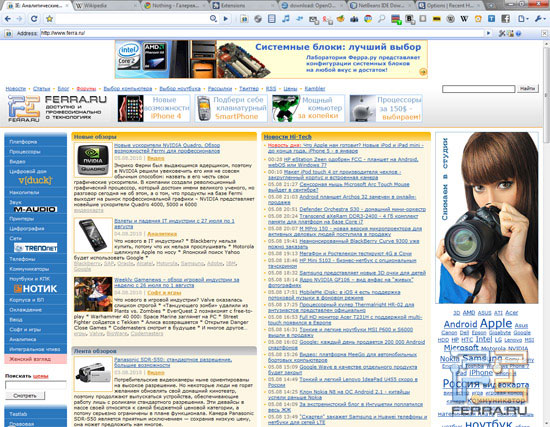Open the Форумы link in top navigation
This screenshot has height=427, width=550.
(86, 88)
